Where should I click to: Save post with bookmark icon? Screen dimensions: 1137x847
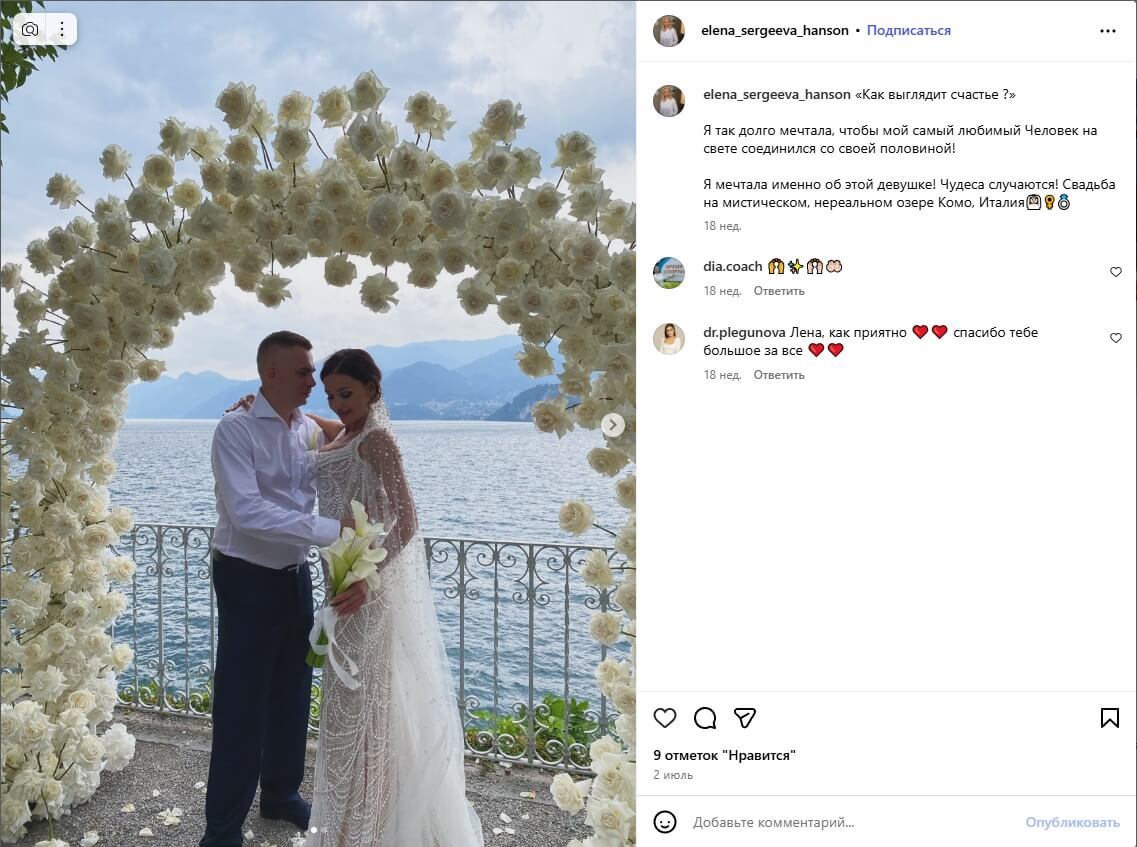coord(1109,718)
